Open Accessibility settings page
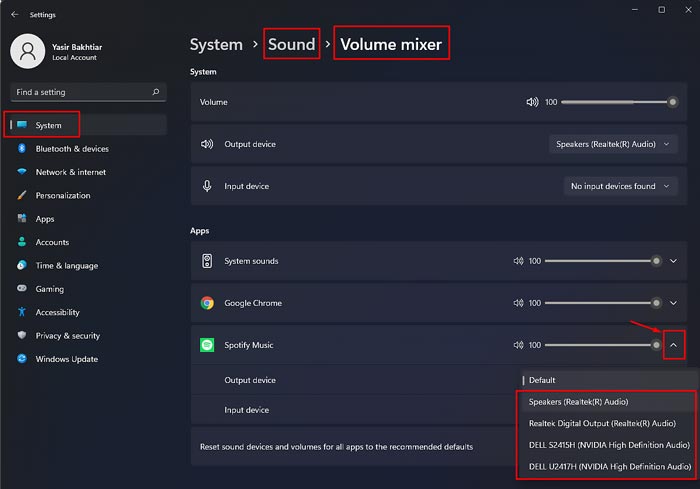This screenshot has height=489, width=700. click(88, 312)
